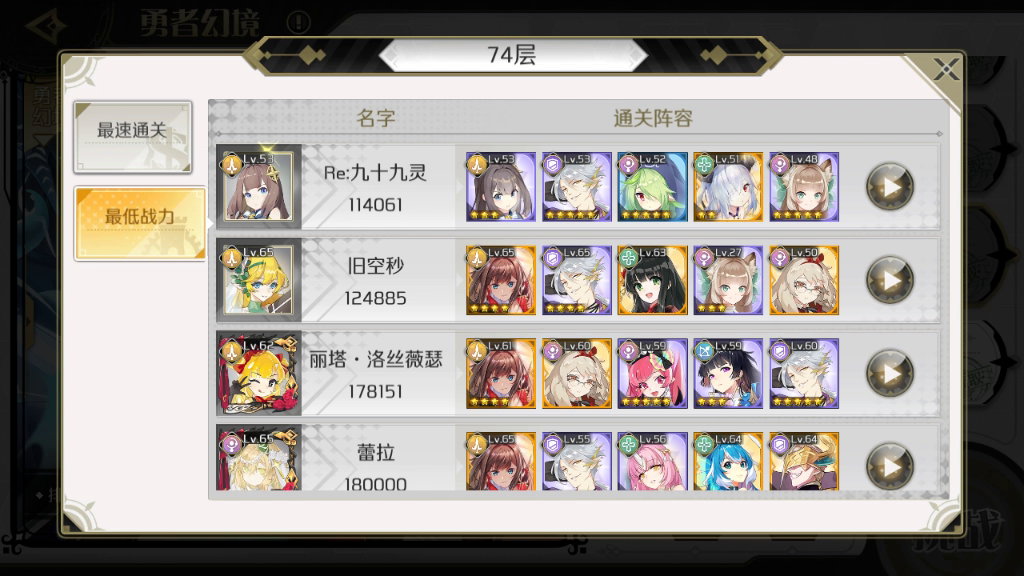Image resolution: width=1024 pixels, height=576 pixels.
Task: Click the info icon beside 勇者幻境 title
Action: click(298, 23)
